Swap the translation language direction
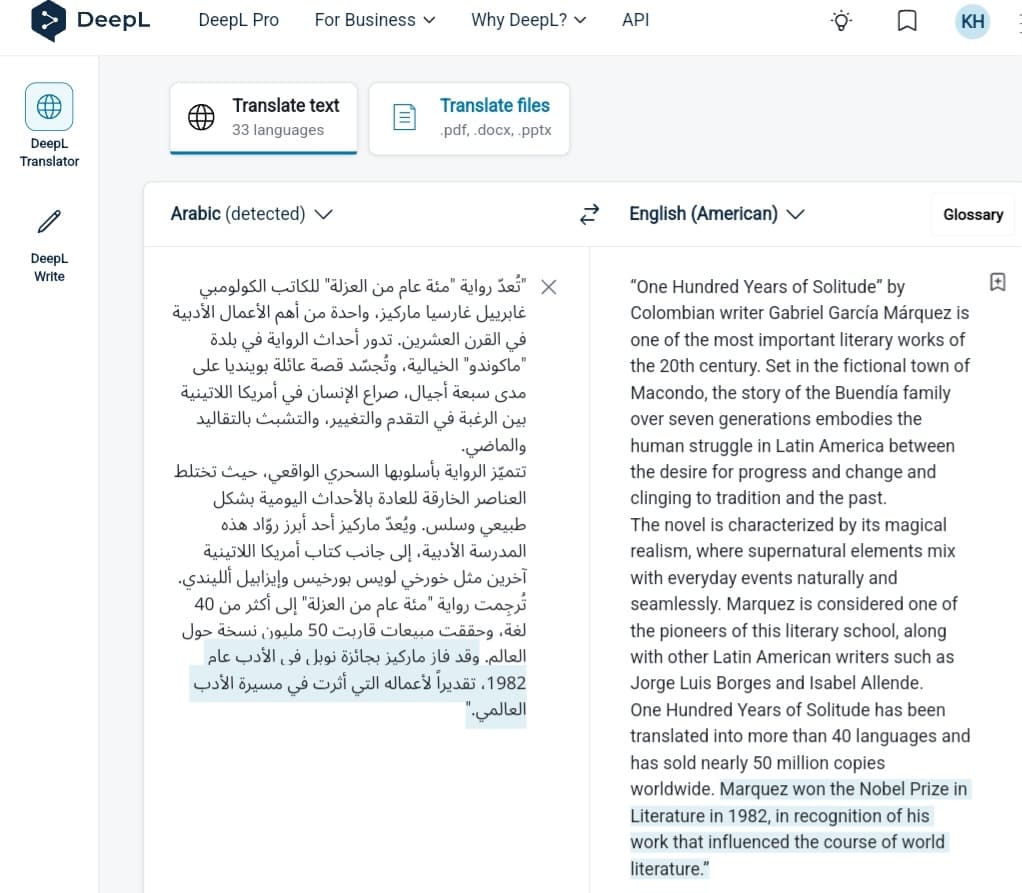The height and width of the screenshot is (893, 1022). point(589,213)
